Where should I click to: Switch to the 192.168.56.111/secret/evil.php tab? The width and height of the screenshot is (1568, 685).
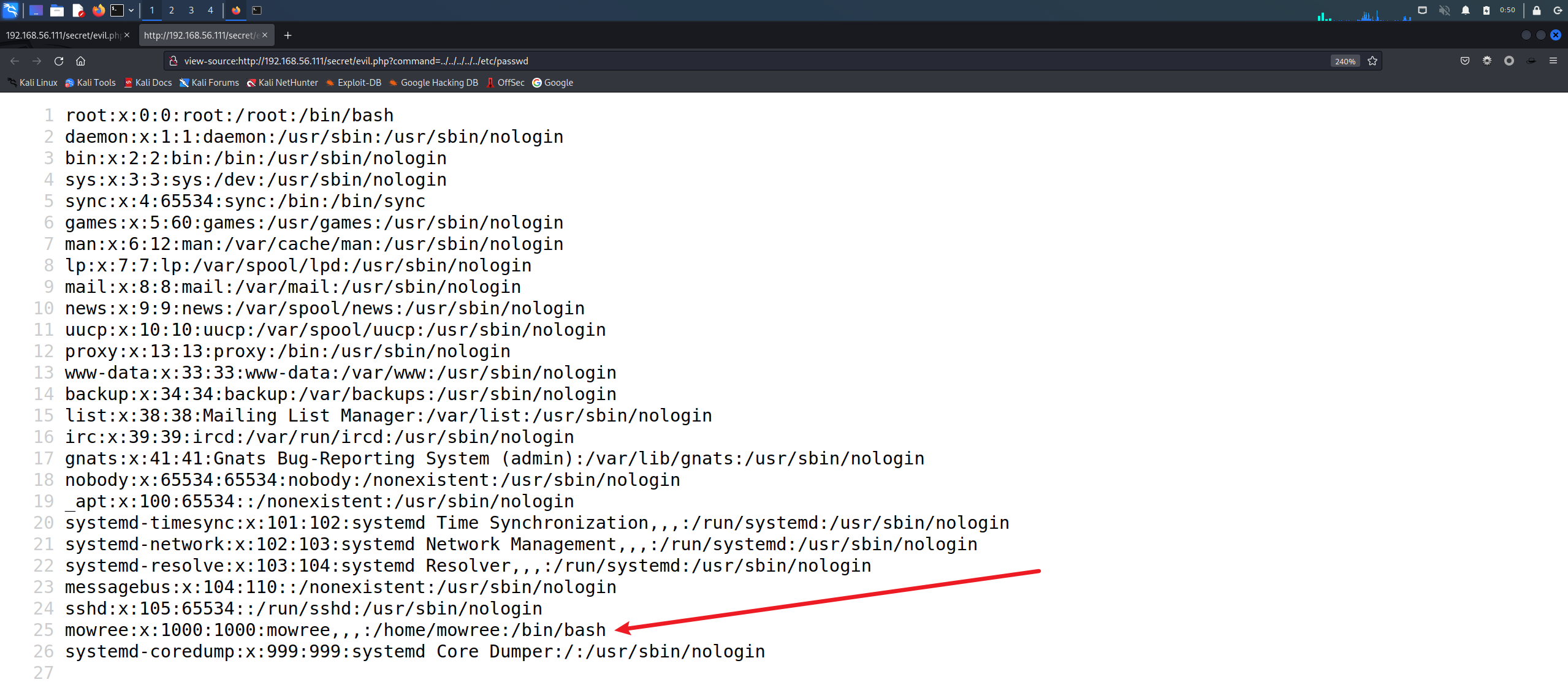(63, 35)
